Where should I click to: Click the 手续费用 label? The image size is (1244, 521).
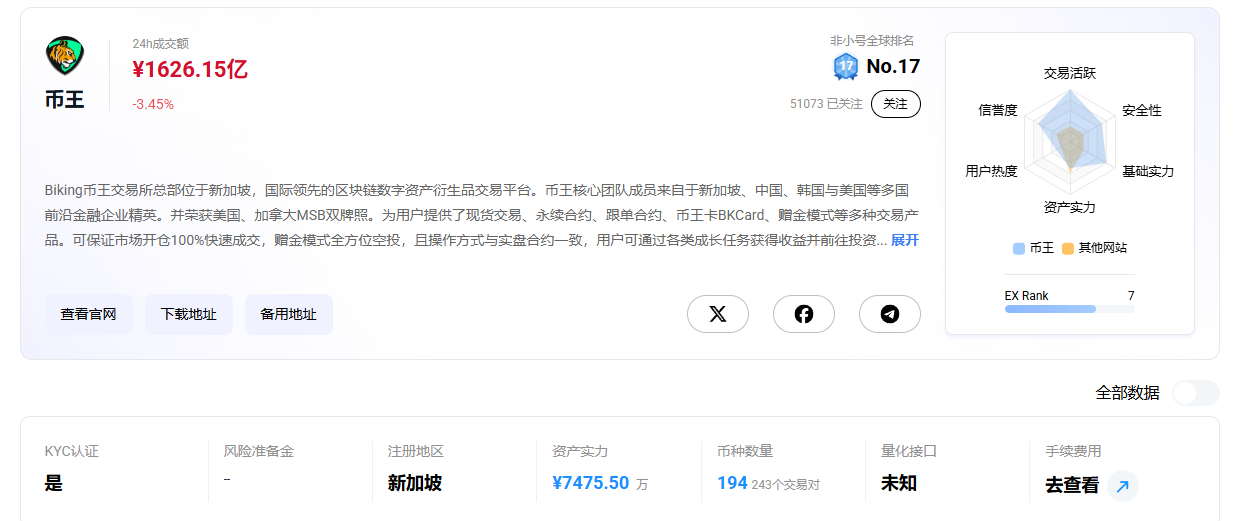[1073, 451]
